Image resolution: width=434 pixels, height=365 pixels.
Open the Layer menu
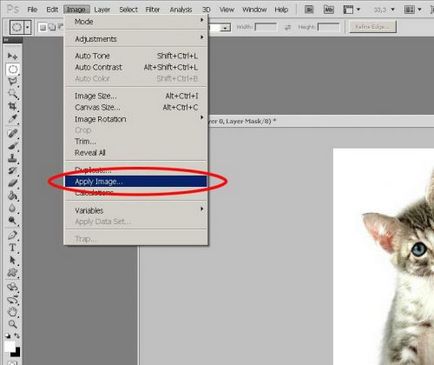tap(102, 9)
